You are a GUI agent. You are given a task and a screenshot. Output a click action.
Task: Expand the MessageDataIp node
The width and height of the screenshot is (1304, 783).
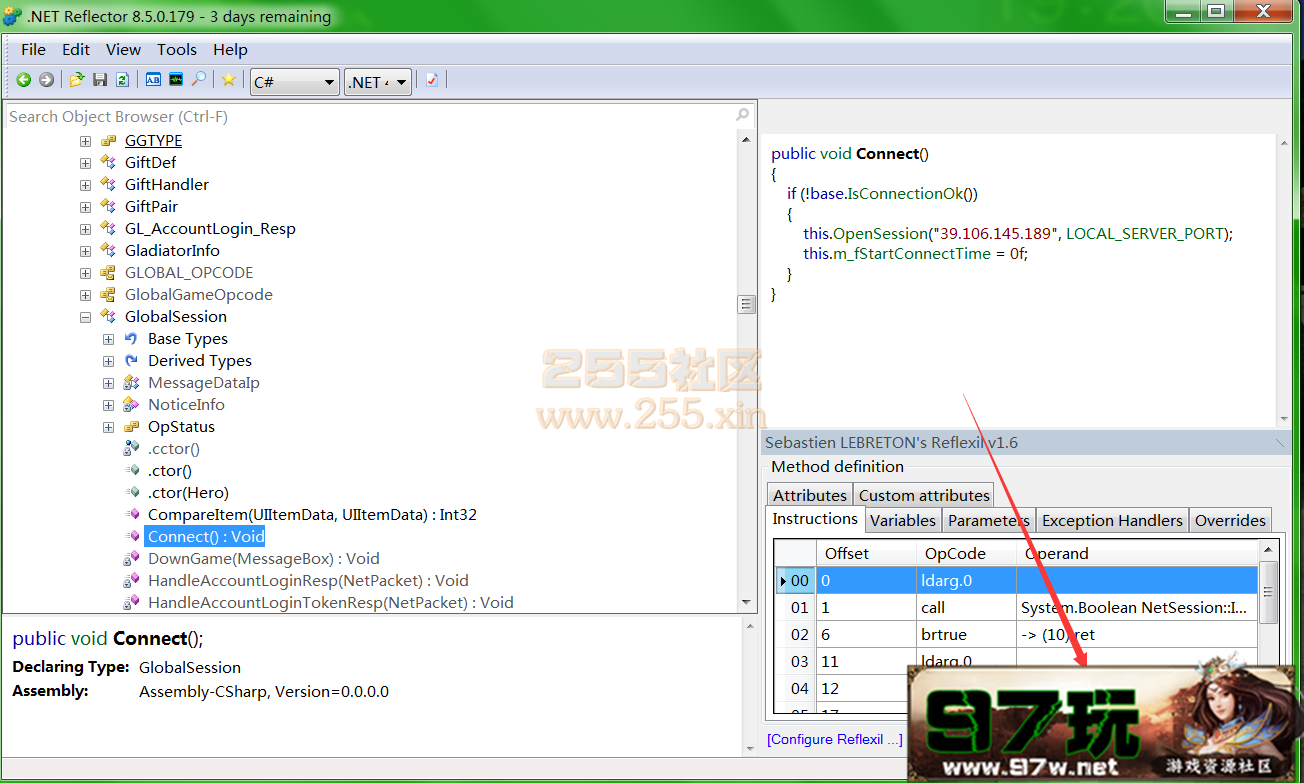click(x=108, y=383)
